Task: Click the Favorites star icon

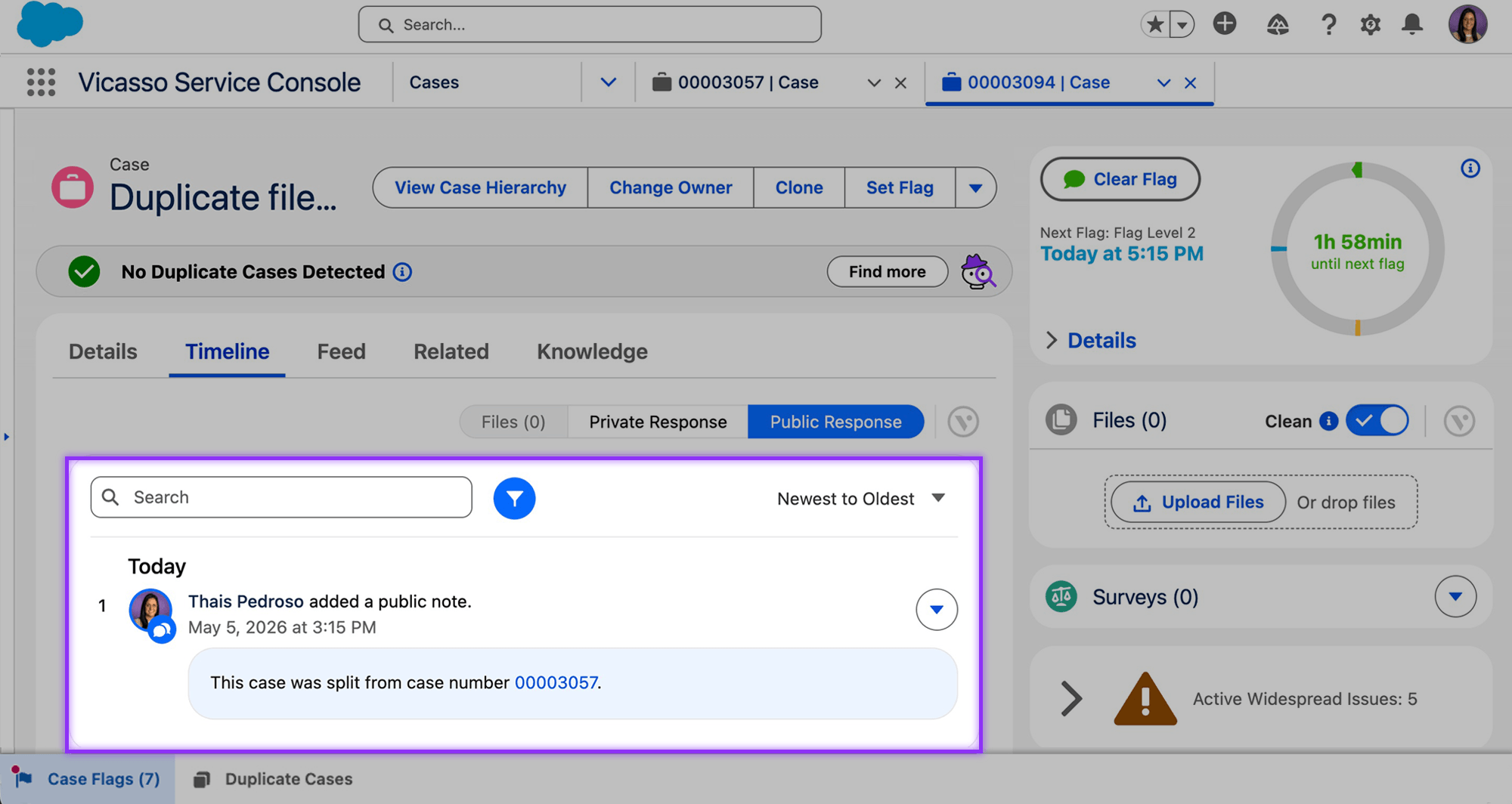Action: [x=1154, y=25]
